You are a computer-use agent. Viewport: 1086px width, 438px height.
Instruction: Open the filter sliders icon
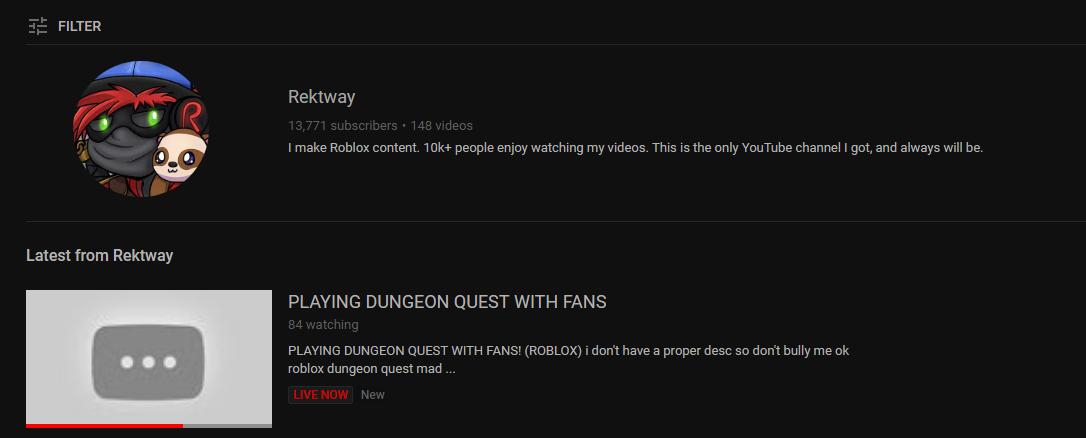[37, 26]
